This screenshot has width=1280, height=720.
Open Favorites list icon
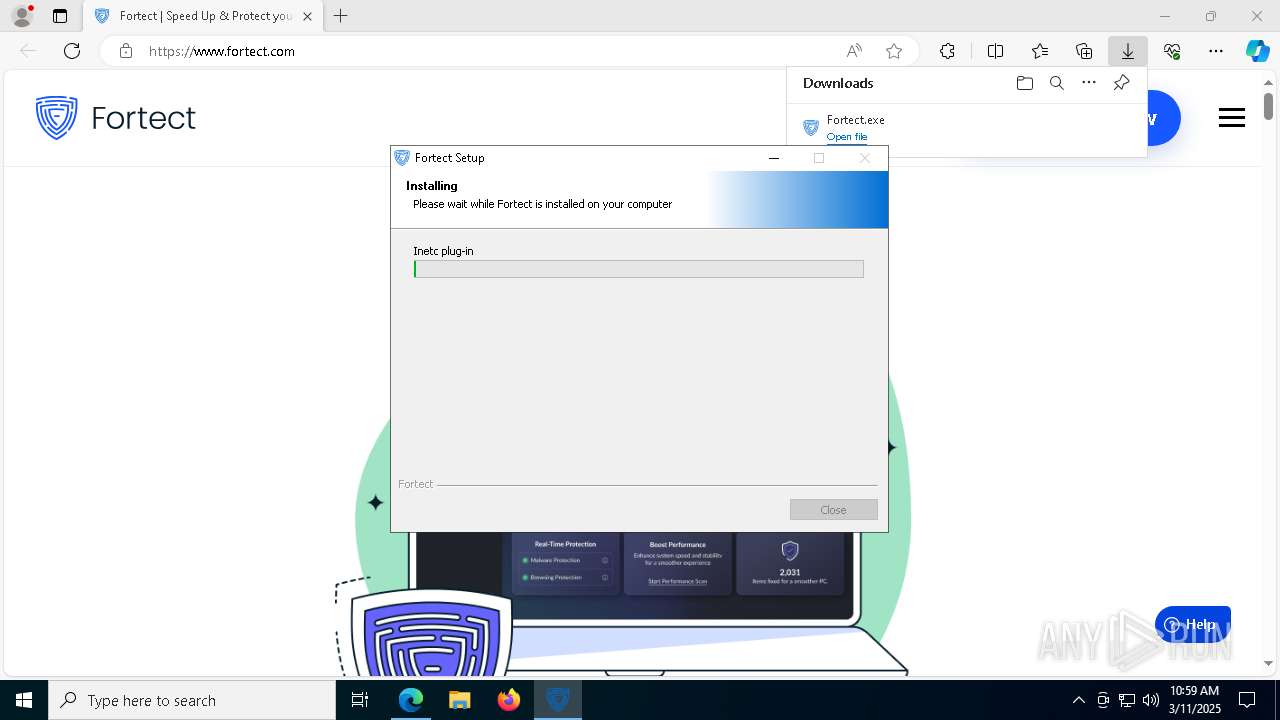tap(1040, 51)
